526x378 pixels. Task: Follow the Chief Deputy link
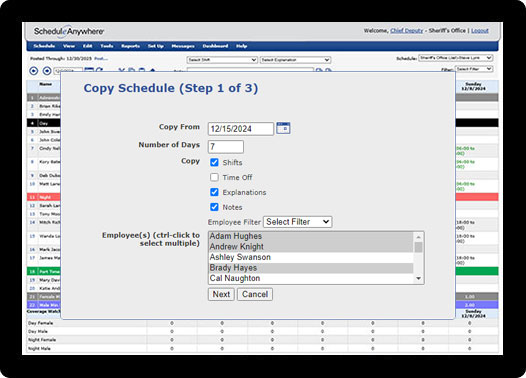(x=407, y=31)
